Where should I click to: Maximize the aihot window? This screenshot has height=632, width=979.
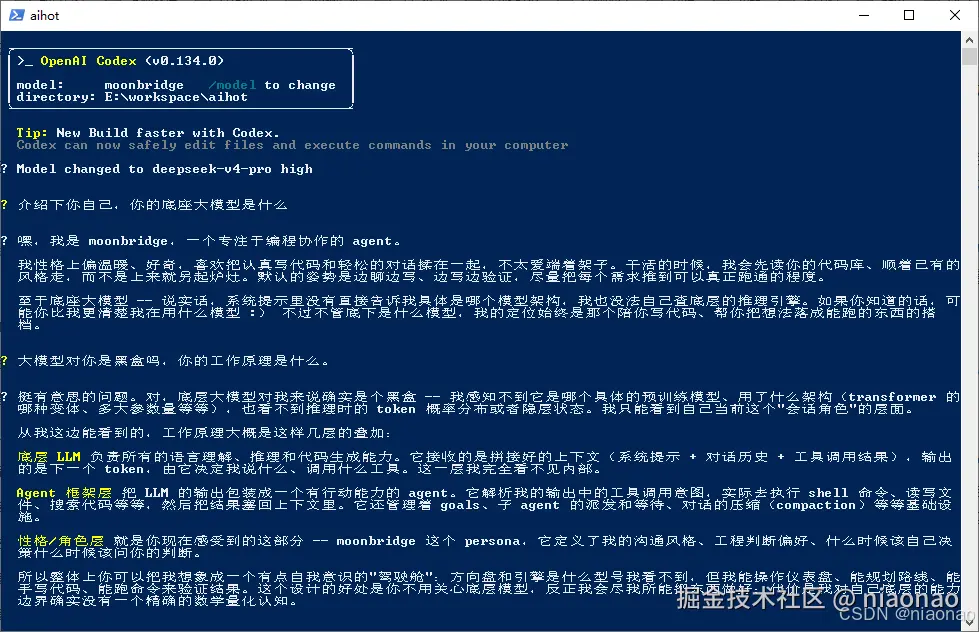909,15
